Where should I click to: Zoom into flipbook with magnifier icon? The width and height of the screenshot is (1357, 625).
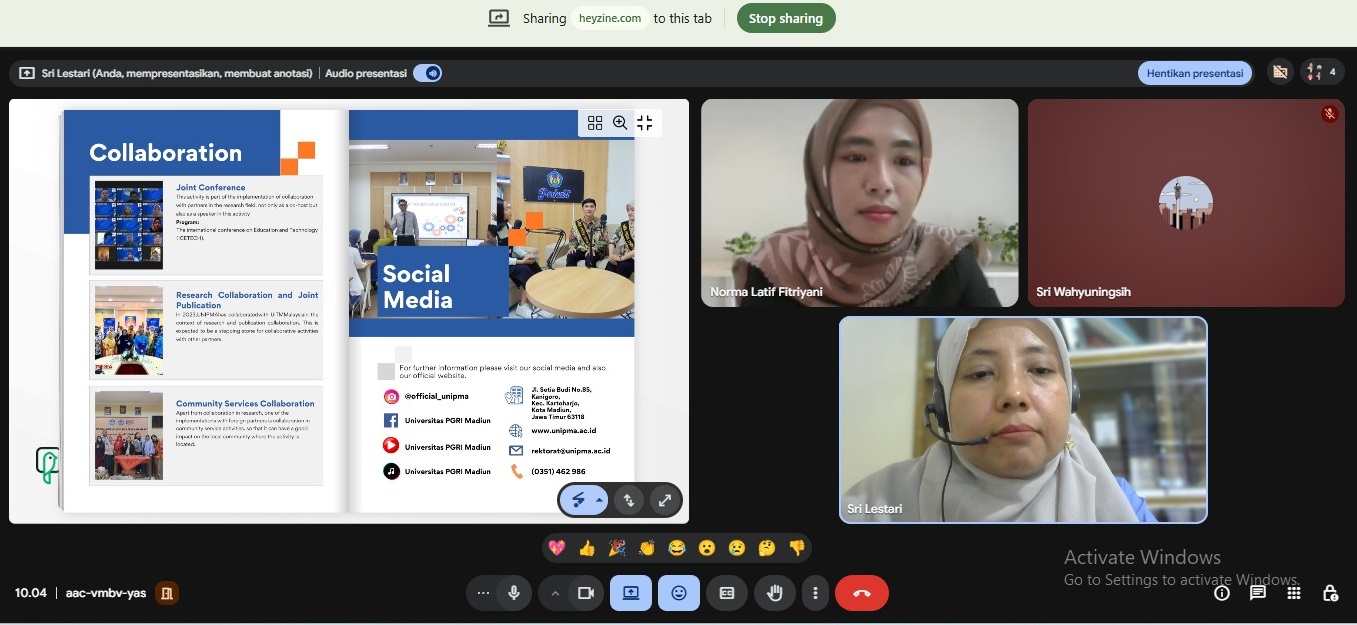(x=620, y=123)
